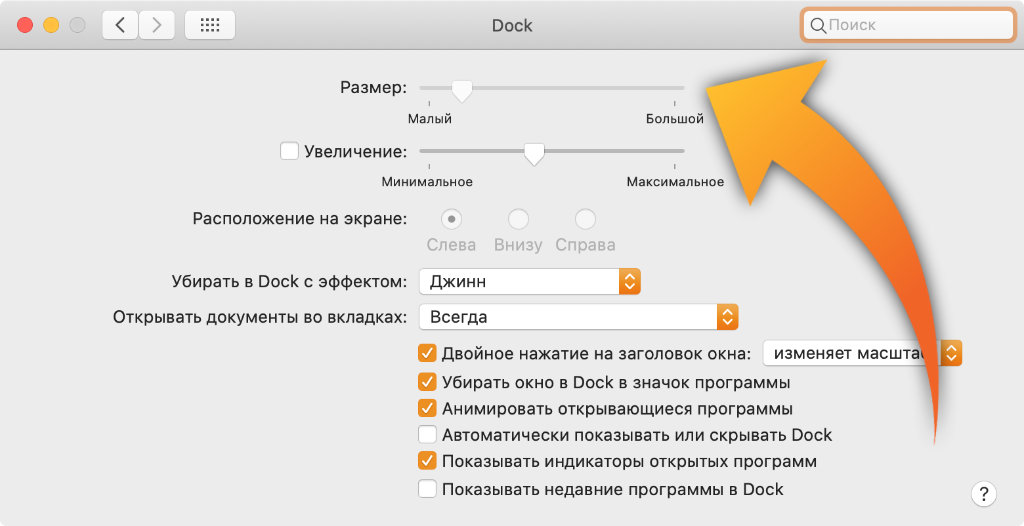1024x526 pixels.
Task: Click the Размер slider handle
Action: point(461,91)
